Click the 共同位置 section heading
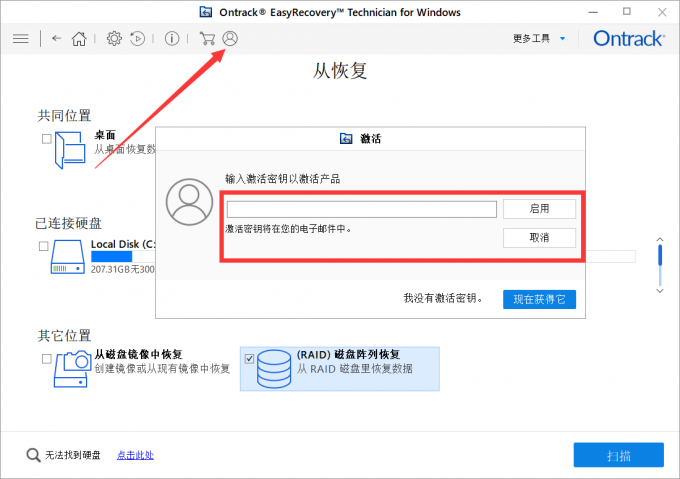 coord(64,115)
